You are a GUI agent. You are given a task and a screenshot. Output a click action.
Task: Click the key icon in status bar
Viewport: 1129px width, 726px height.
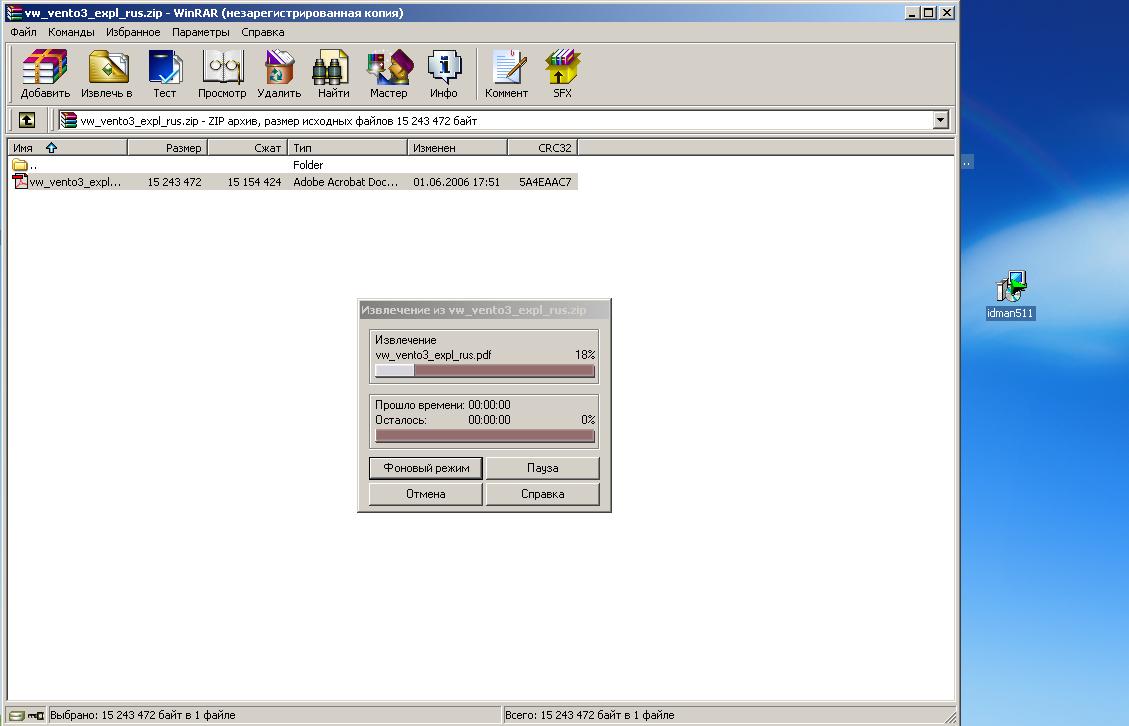coord(36,715)
